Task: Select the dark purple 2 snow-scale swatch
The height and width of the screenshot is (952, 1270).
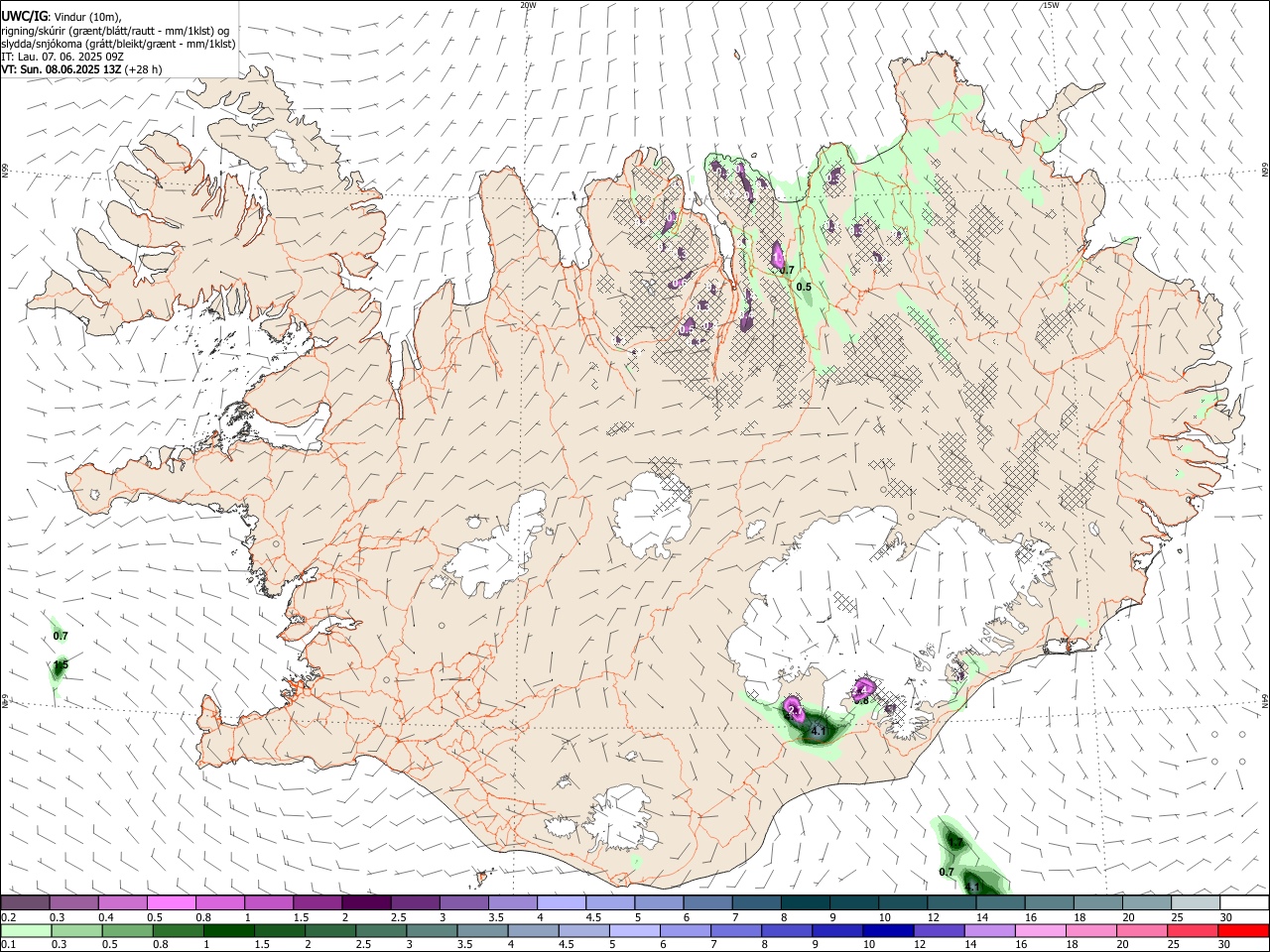Action: pos(366,903)
